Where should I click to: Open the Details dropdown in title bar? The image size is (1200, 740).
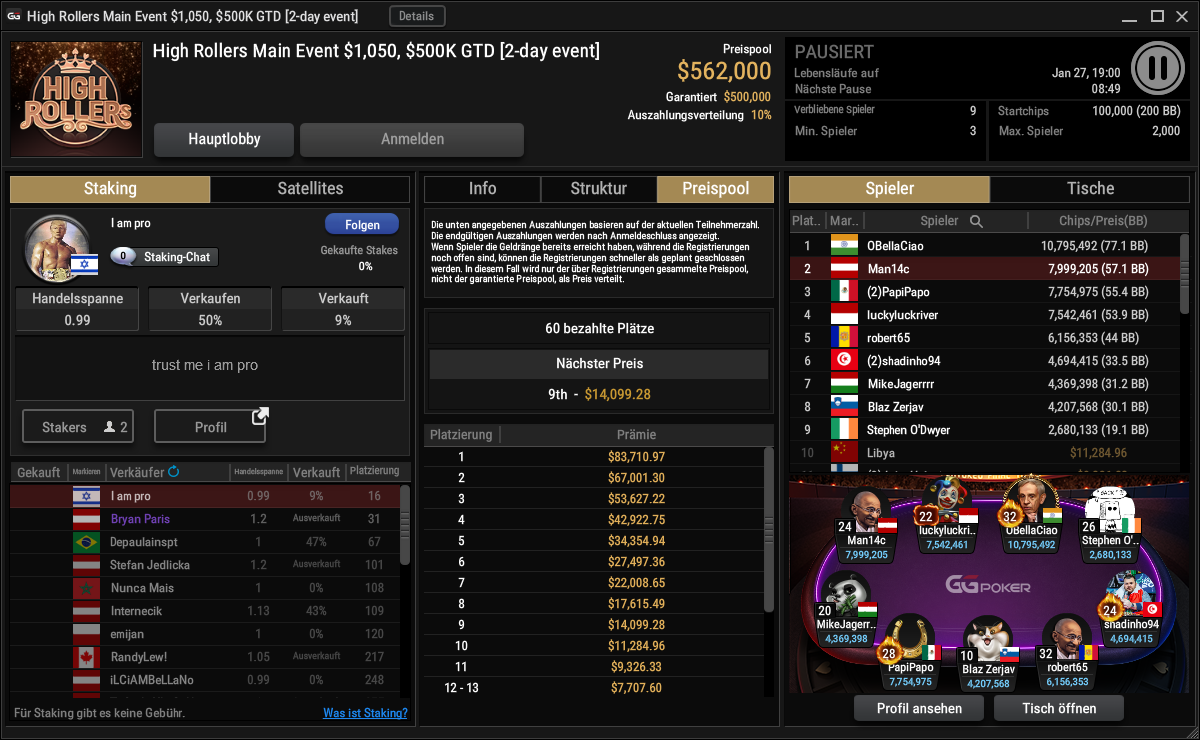pyautogui.click(x=417, y=16)
